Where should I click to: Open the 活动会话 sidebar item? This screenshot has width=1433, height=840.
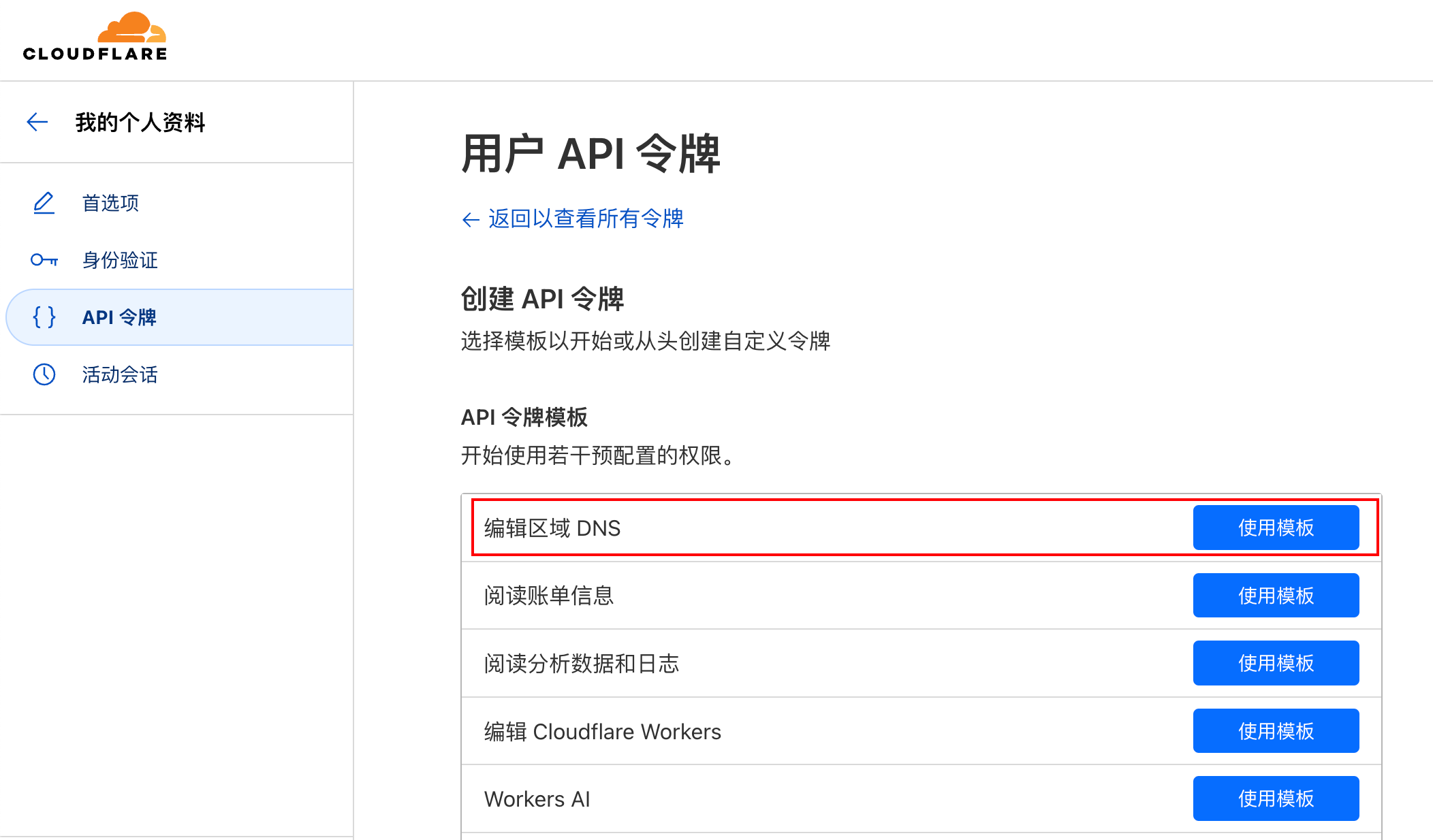[177, 374]
